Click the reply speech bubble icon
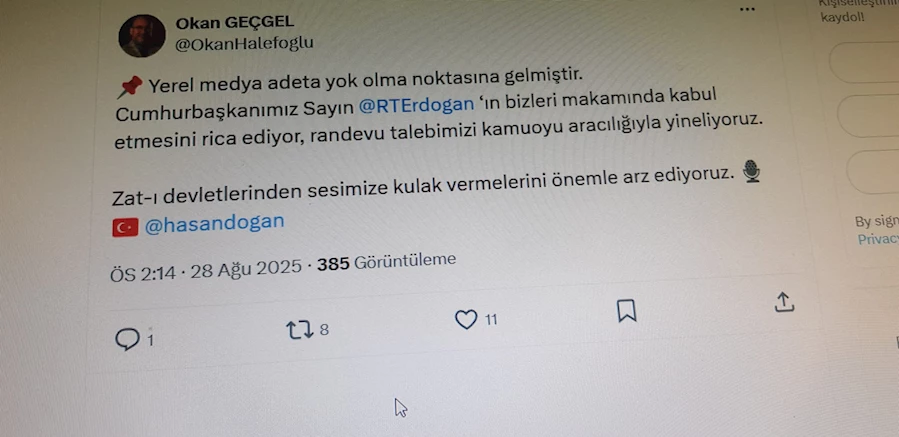Image resolution: width=899 pixels, height=437 pixels. pyautogui.click(x=127, y=340)
